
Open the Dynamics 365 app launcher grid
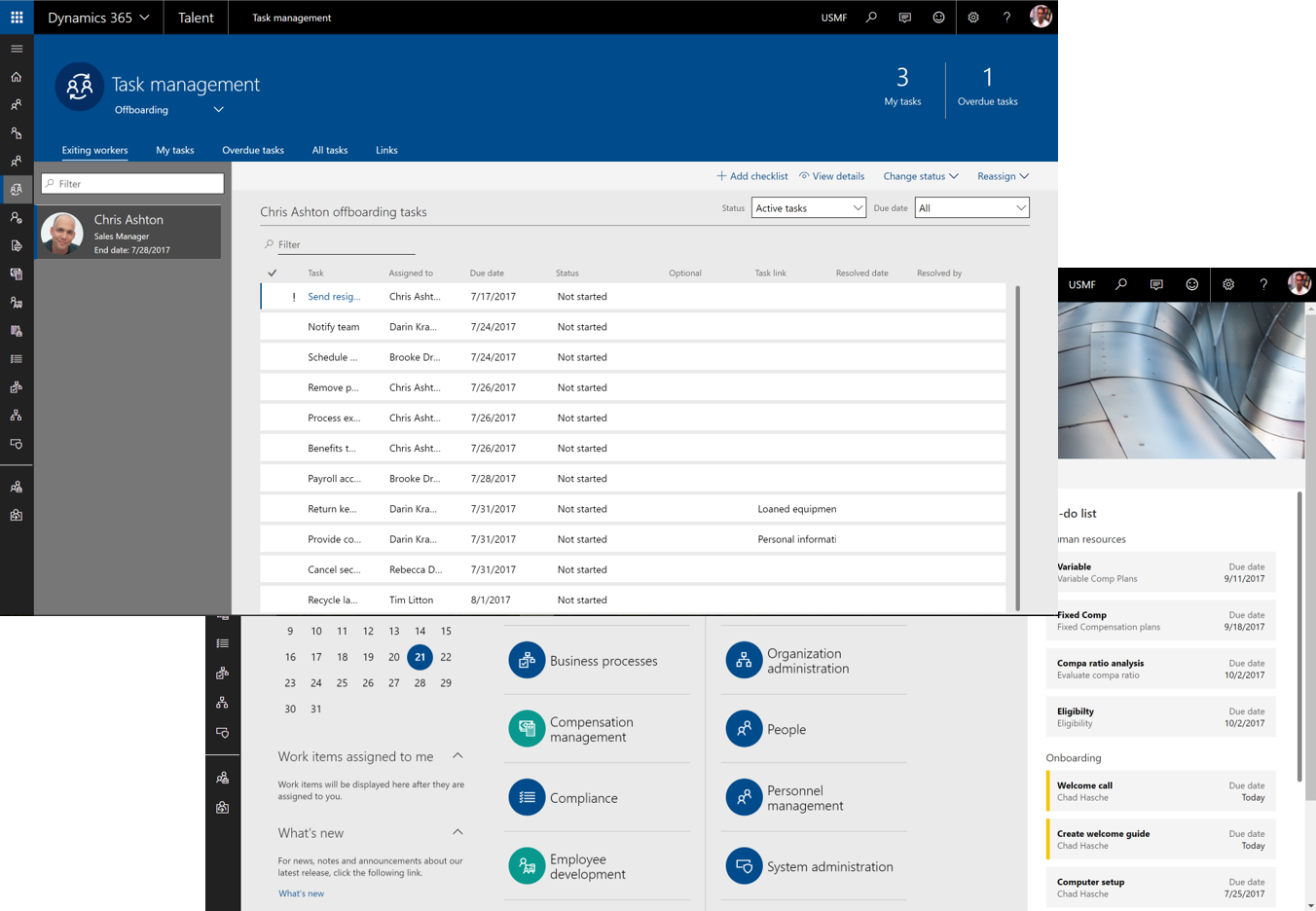(x=17, y=18)
